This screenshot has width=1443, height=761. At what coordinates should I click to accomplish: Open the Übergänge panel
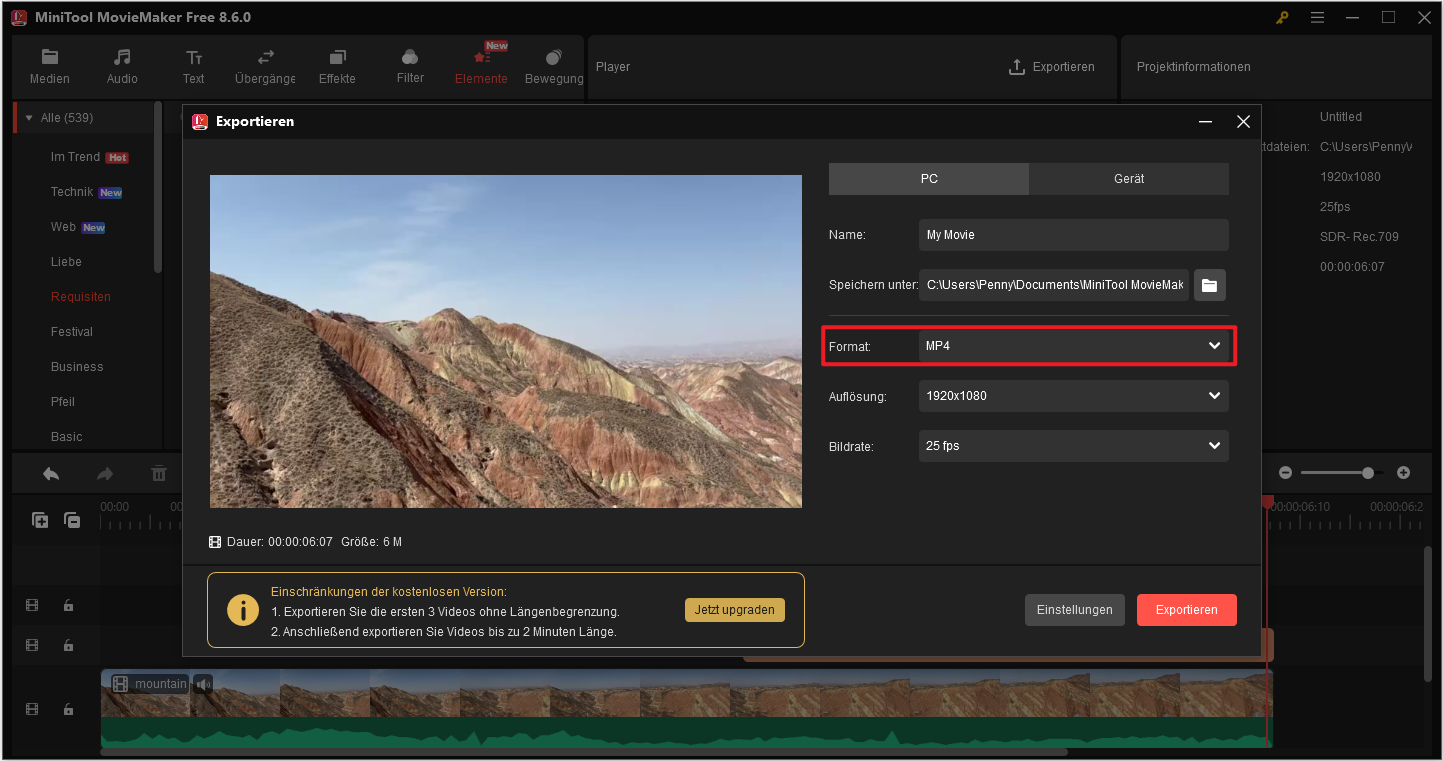click(x=264, y=65)
